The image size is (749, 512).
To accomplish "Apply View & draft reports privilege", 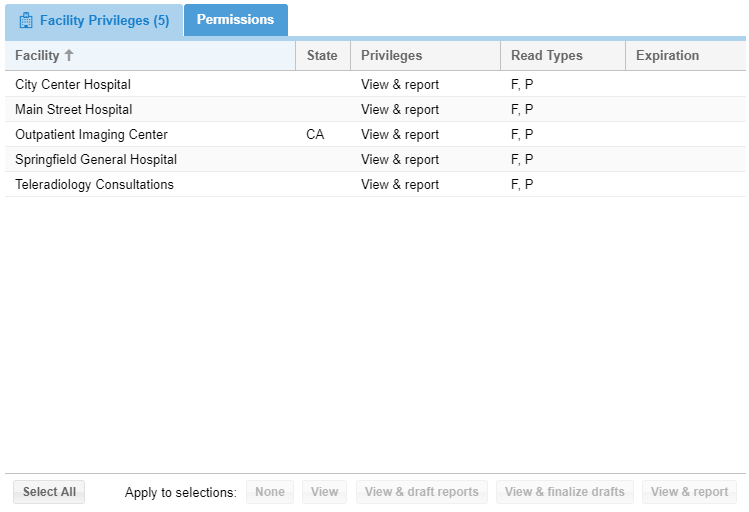I will click(x=422, y=492).
